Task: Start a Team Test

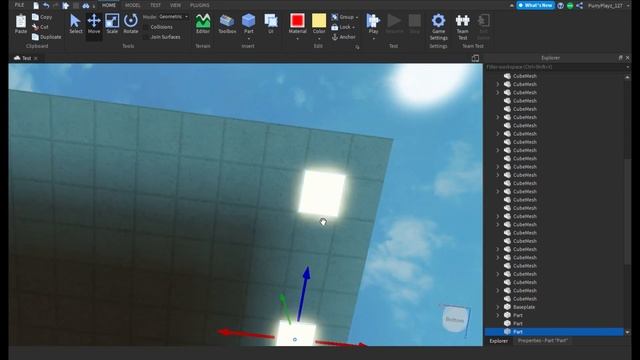Action: coord(462,27)
